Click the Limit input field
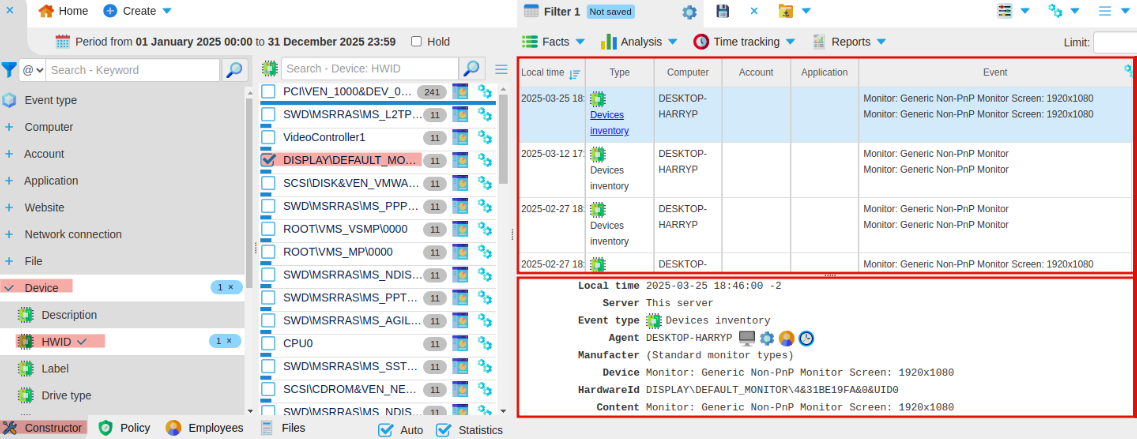The height and width of the screenshot is (439, 1137). tap(1114, 42)
